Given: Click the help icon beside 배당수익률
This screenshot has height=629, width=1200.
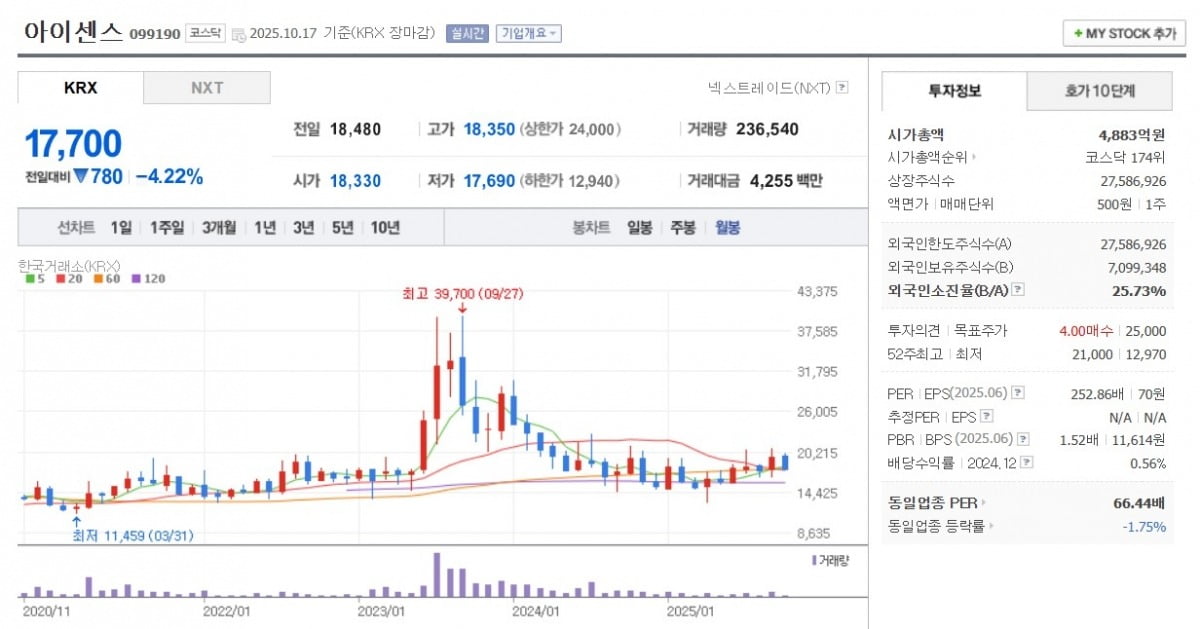Looking at the screenshot, I should coord(1026,463).
